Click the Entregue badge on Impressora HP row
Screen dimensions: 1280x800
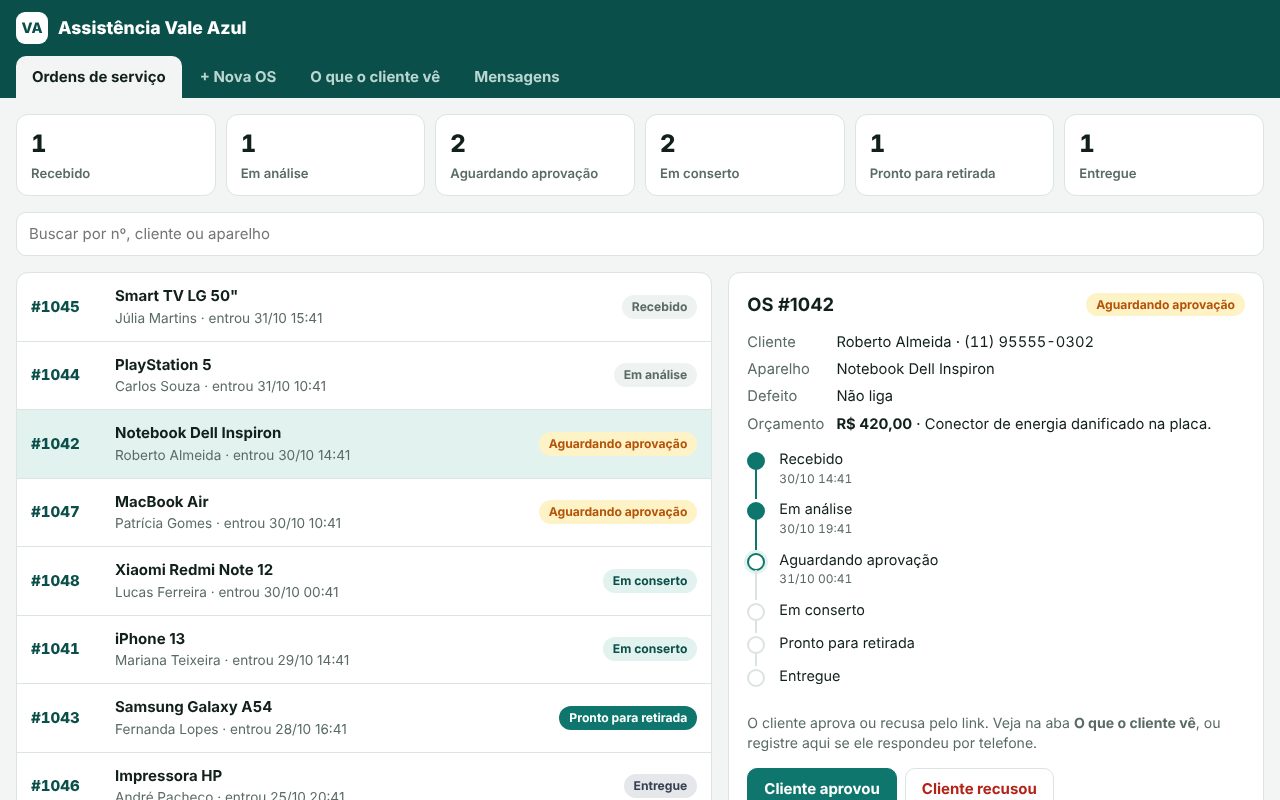[x=660, y=786]
